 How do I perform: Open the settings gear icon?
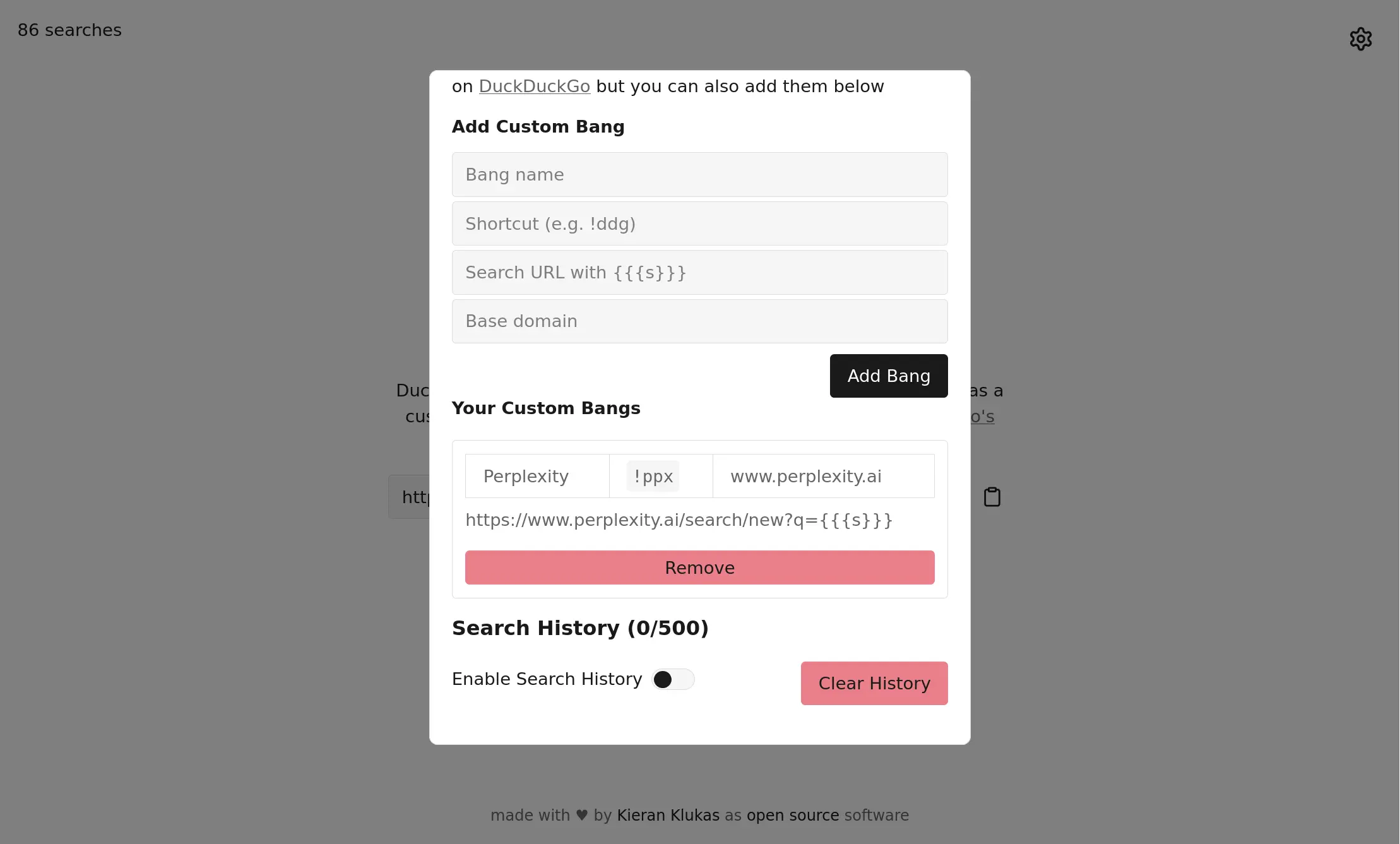pyautogui.click(x=1360, y=39)
